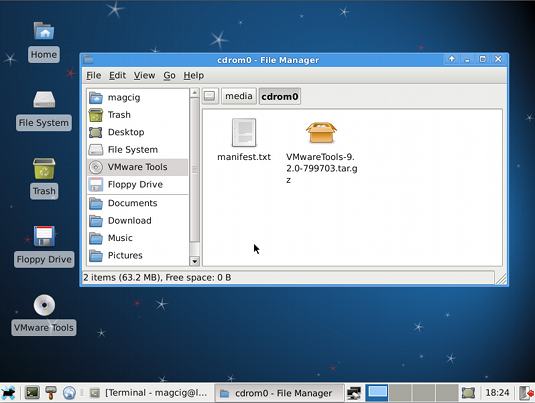Open the Go menu
Image resolution: width=535 pixels, height=403 pixels.
click(x=169, y=75)
